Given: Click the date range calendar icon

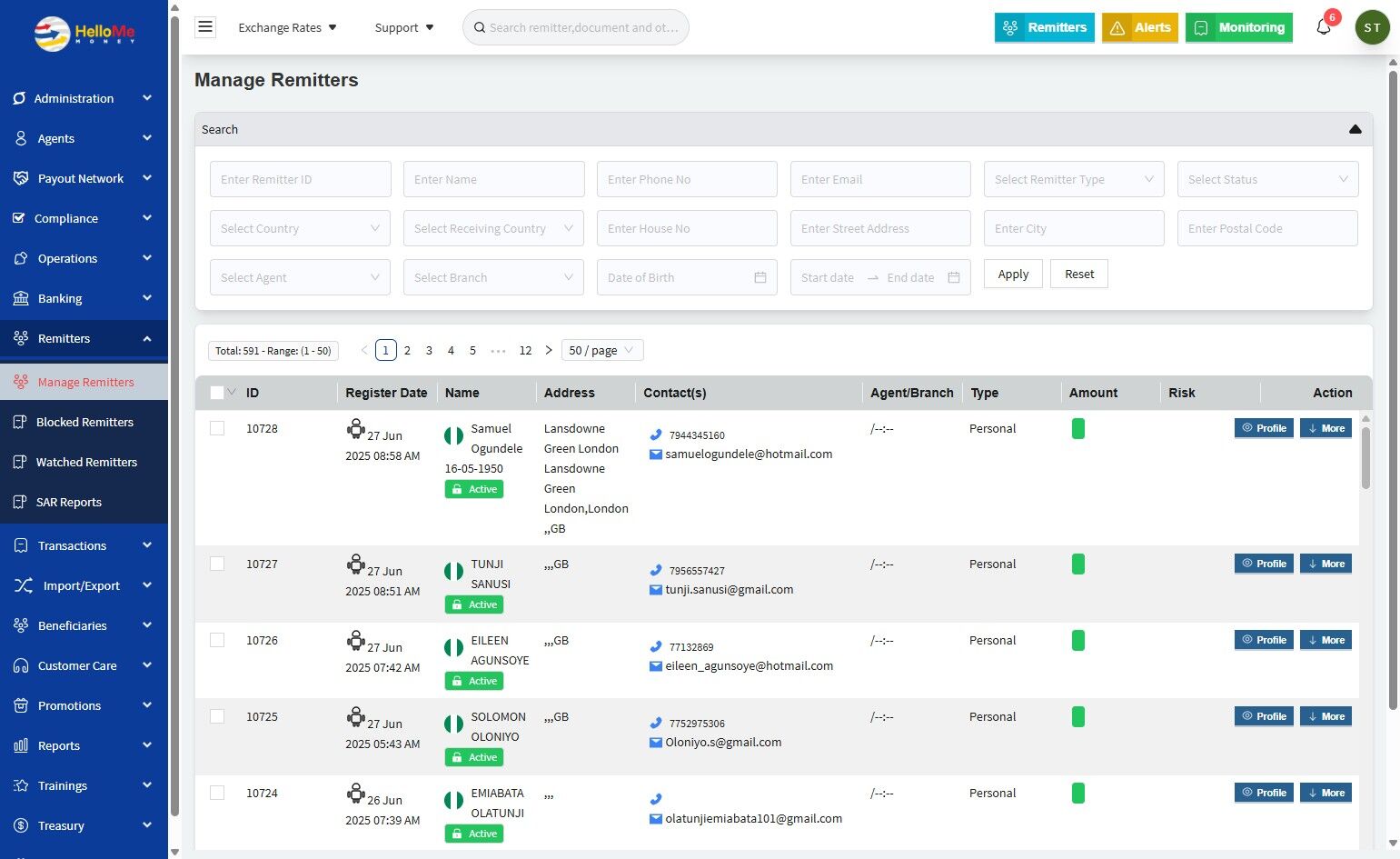Looking at the screenshot, I should pos(954,277).
